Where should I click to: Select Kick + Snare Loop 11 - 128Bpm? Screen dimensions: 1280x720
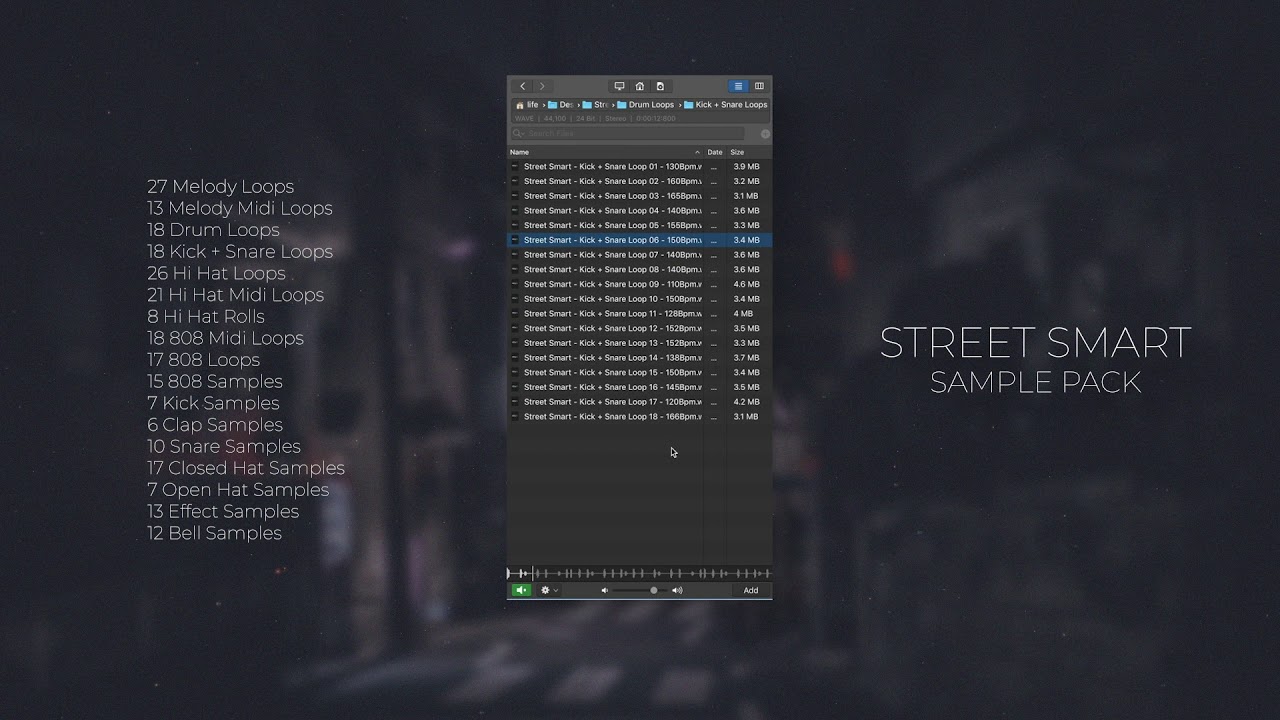640,313
